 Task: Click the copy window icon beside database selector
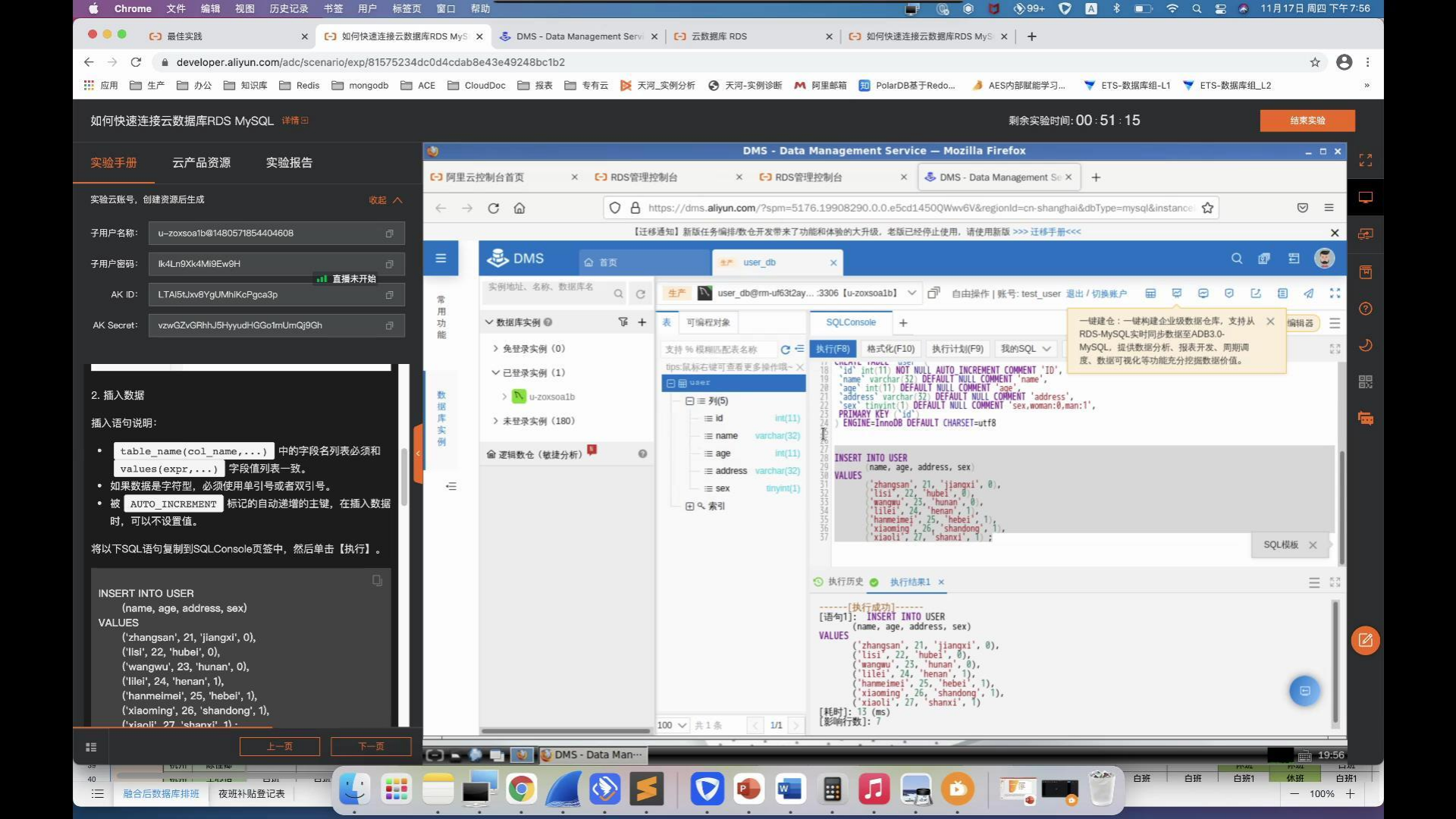934,293
